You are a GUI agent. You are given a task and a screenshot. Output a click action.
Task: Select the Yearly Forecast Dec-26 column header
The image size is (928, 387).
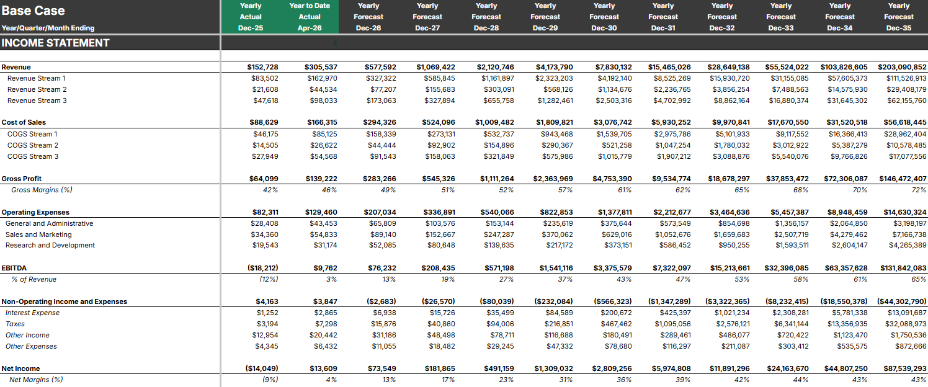click(369, 17)
